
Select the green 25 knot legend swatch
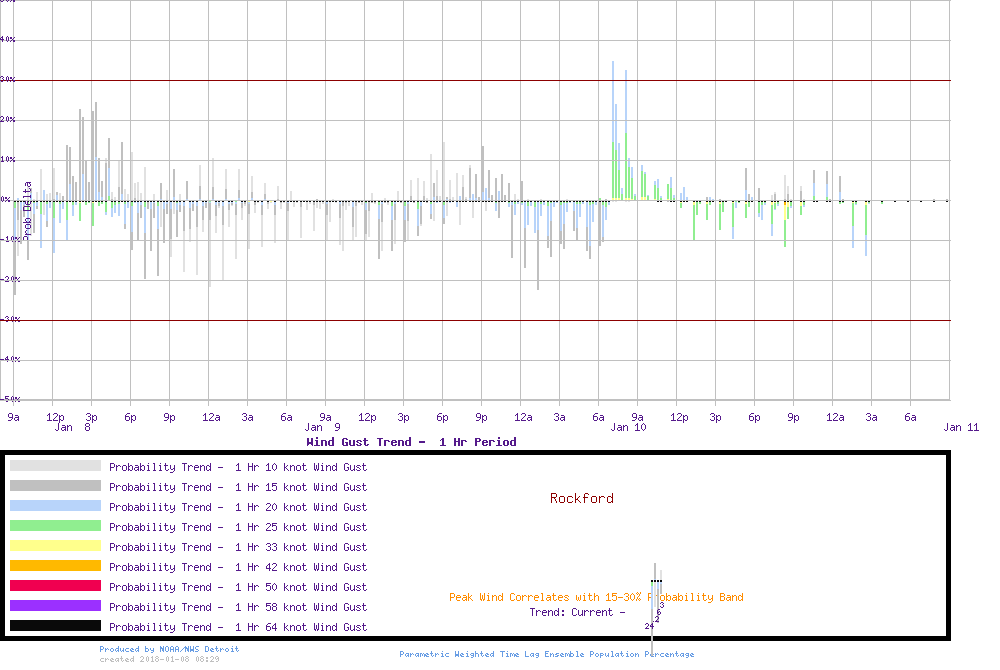[55, 526]
